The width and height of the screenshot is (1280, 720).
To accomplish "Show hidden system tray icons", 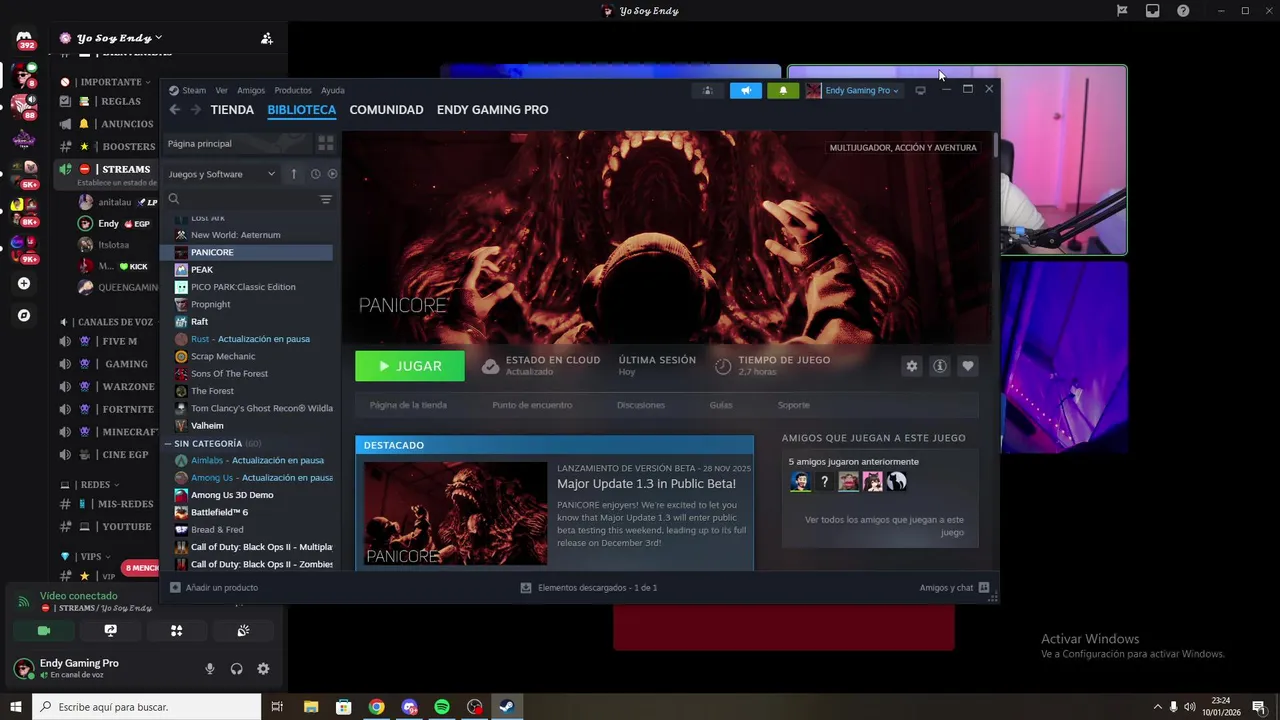I will tap(1158, 707).
